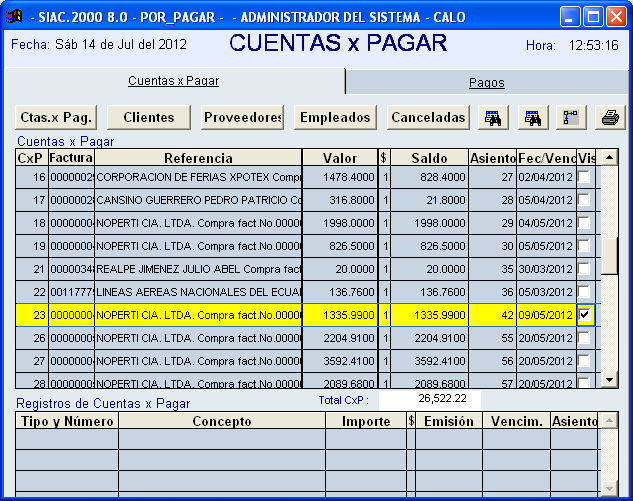Click the connected-nodes layout icon in toolbar
Viewport: 633px width, 501px height.
pyautogui.click(x=571, y=117)
